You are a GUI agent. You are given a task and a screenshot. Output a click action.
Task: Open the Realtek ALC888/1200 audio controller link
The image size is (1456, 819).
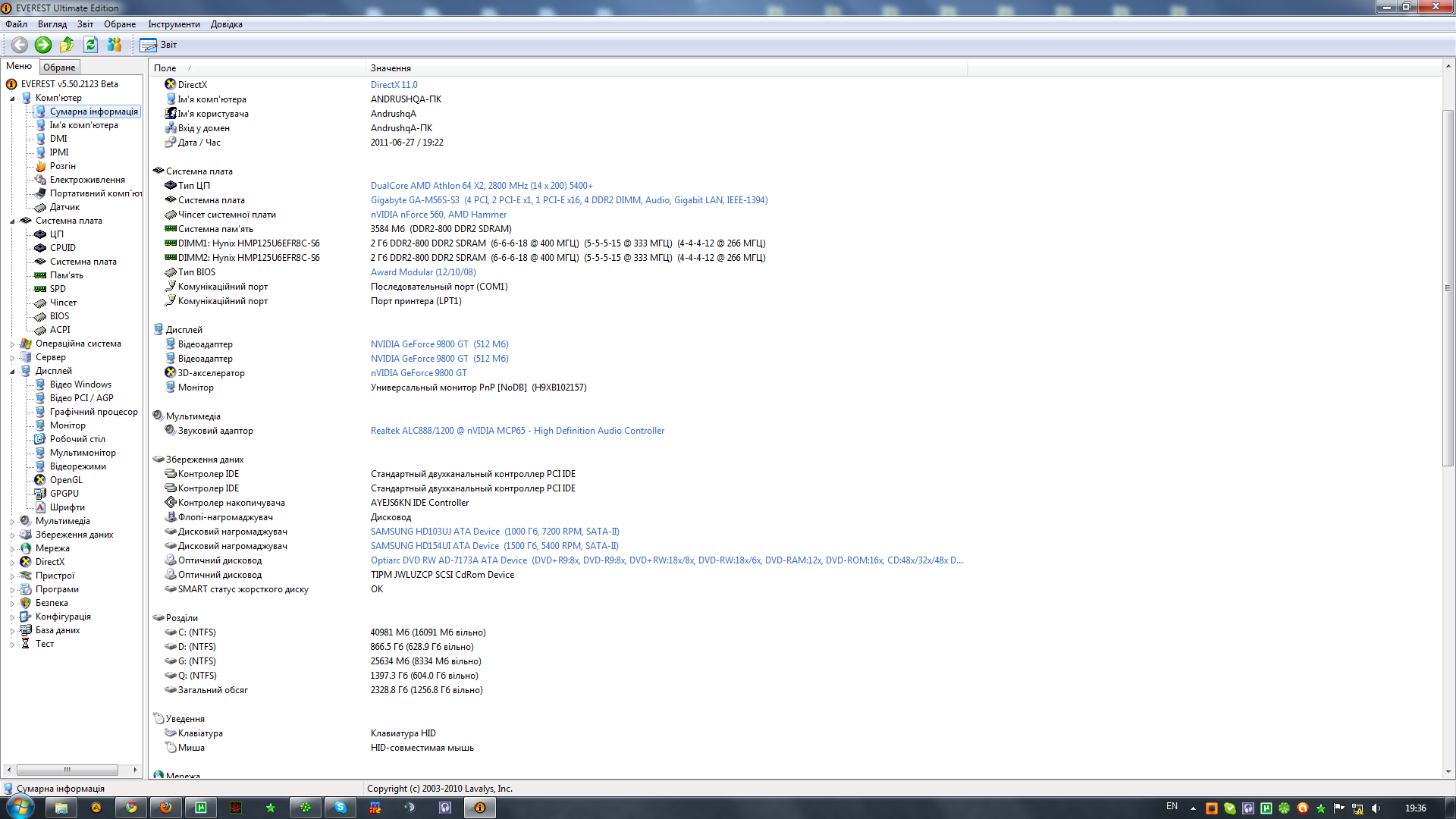pyautogui.click(x=517, y=431)
